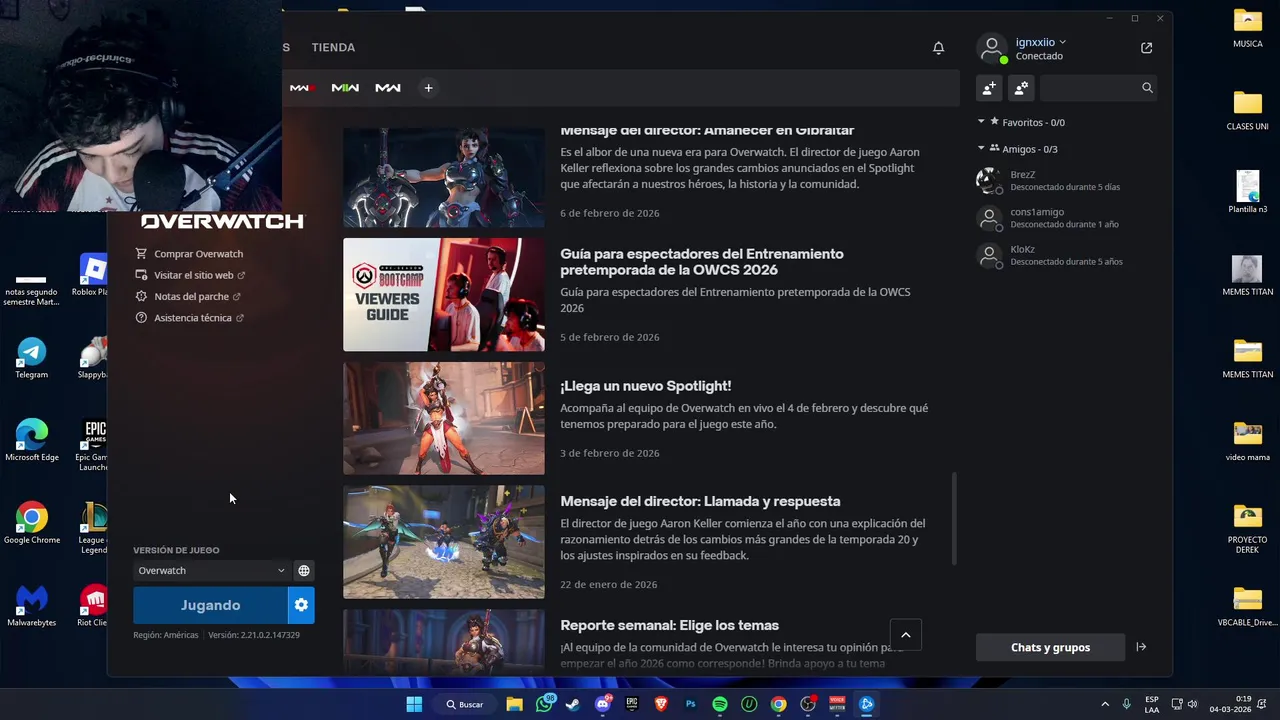The height and width of the screenshot is (720, 1280).
Task: Open the File Explorer taskbar icon
Action: click(x=514, y=704)
